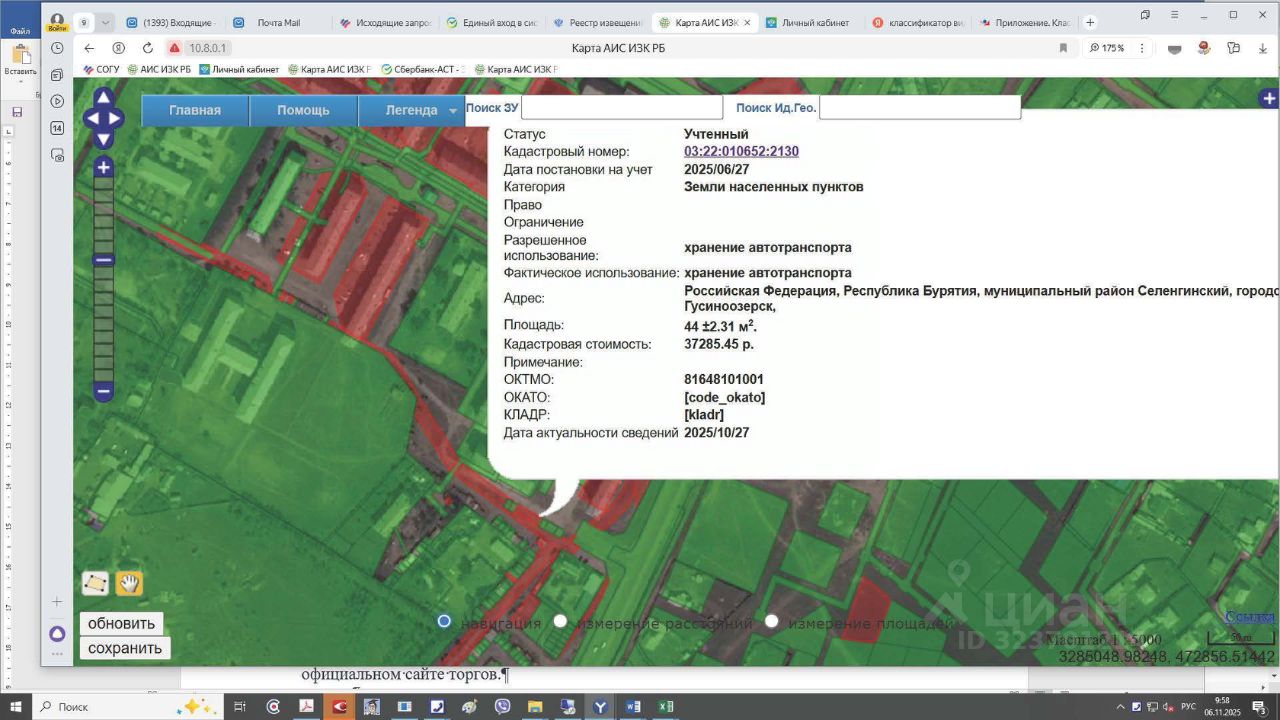This screenshot has height=720, width=1280.
Task: Click the map zoom in plus button
Action: tap(103, 168)
